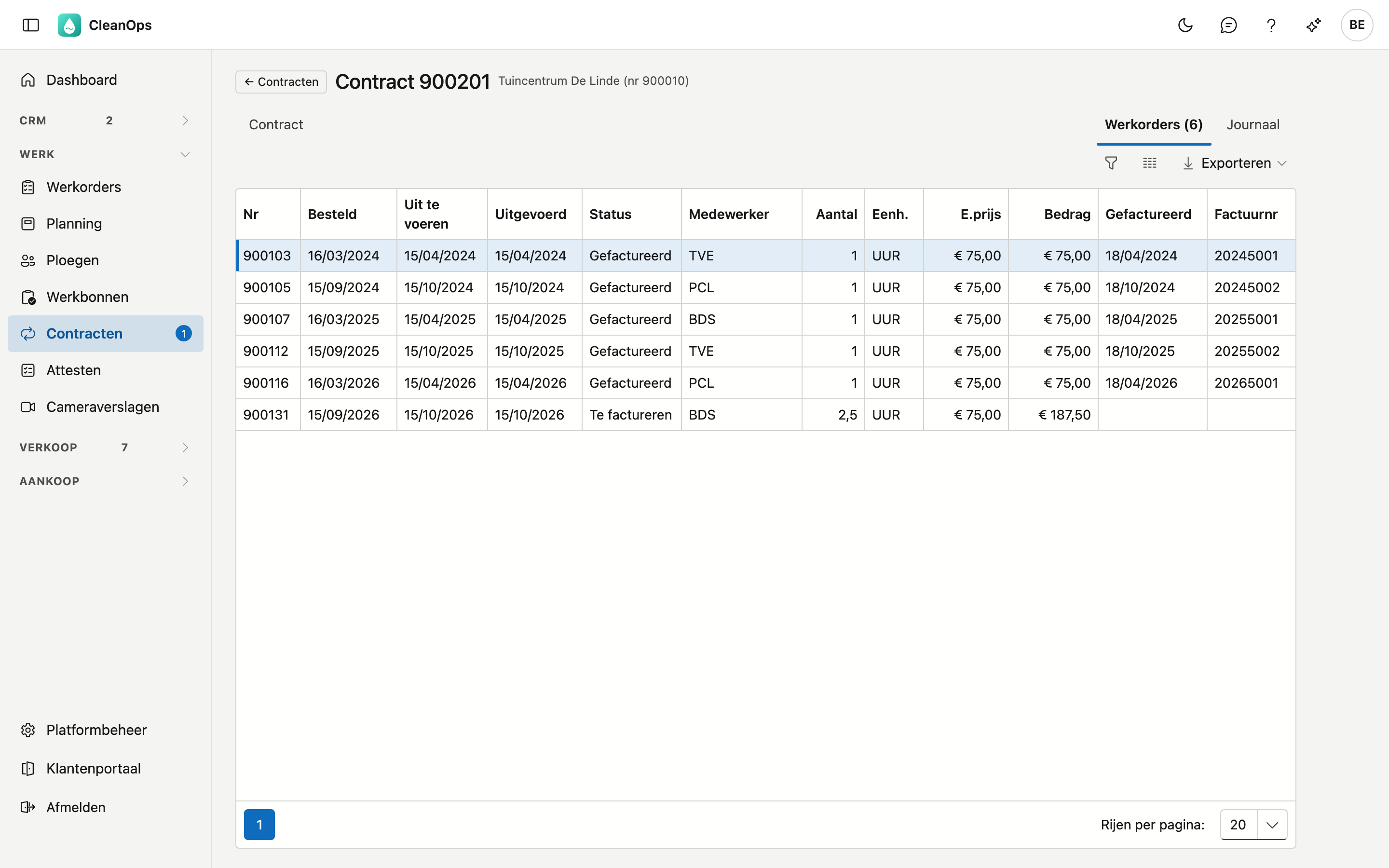Open the BE user avatar menu
Screen dimensions: 1389x868
coord(1357,25)
